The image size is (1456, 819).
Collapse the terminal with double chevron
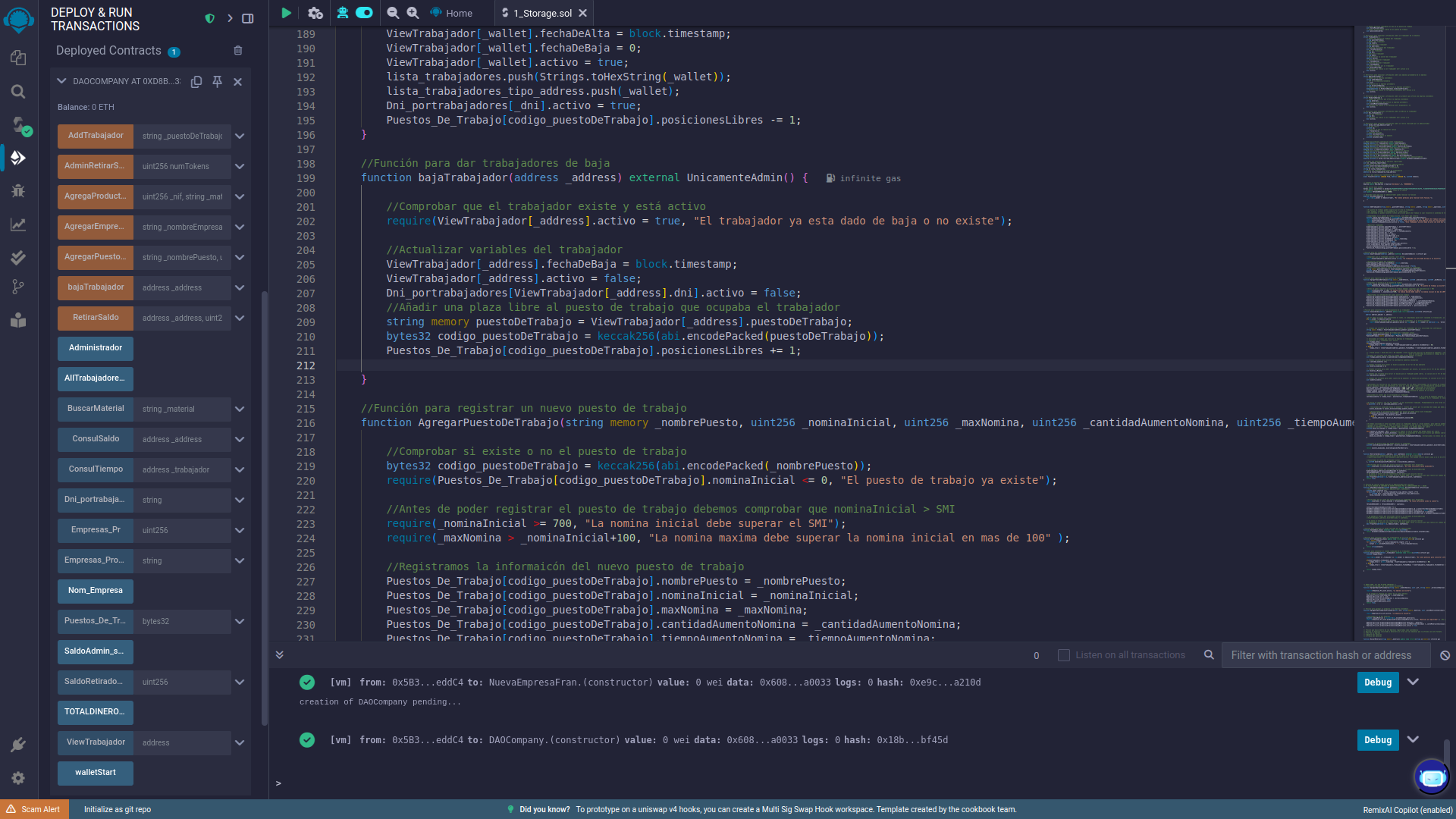tap(280, 655)
